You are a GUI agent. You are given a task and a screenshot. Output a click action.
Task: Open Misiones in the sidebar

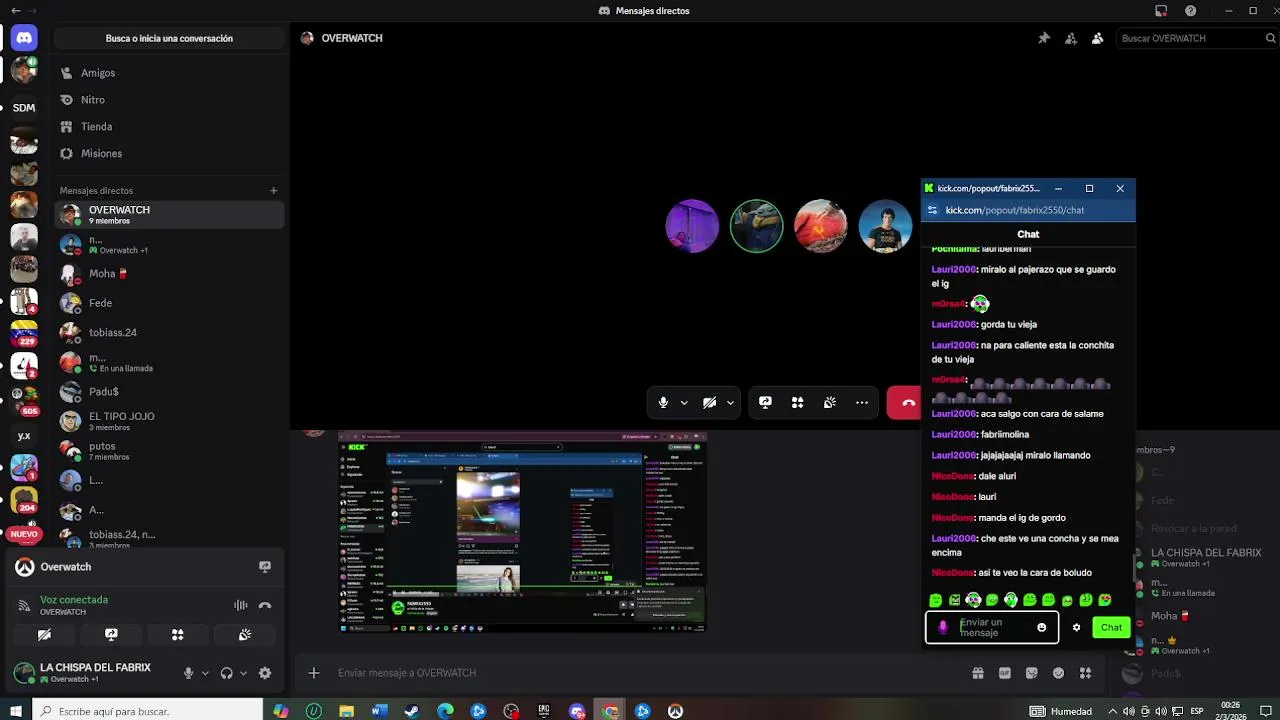(169, 154)
